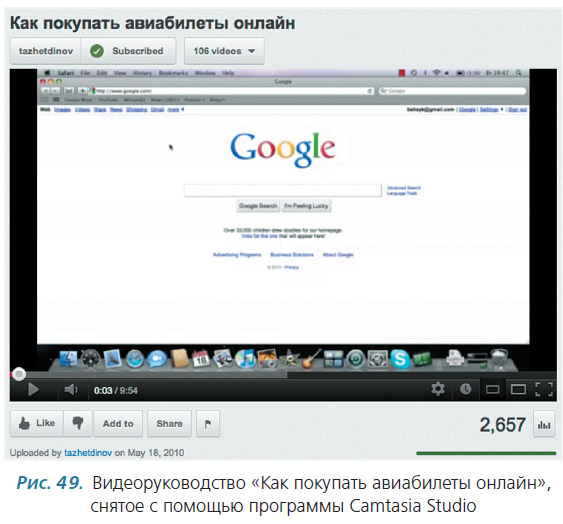Click the Skype icon in the Dock
This screenshot has height=524, width=563.
pos(400,358)
